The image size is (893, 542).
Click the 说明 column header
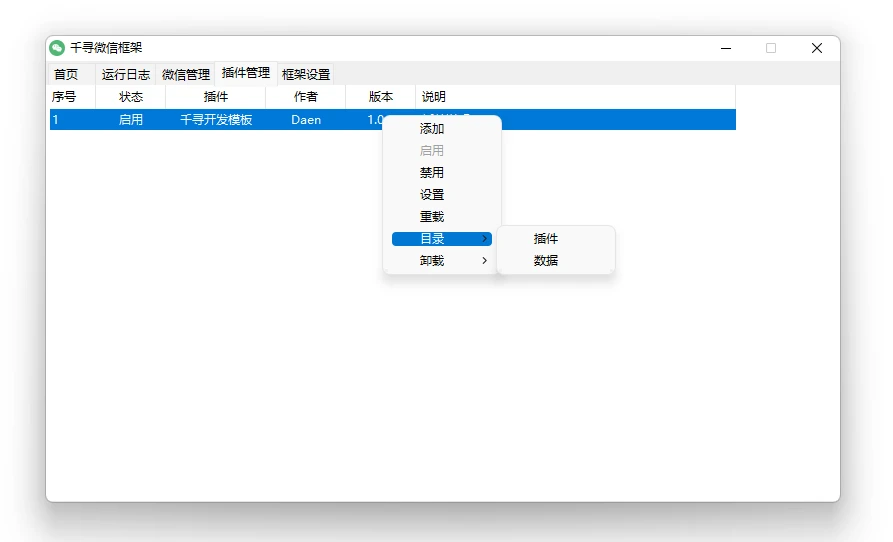[x=575, y=97]
